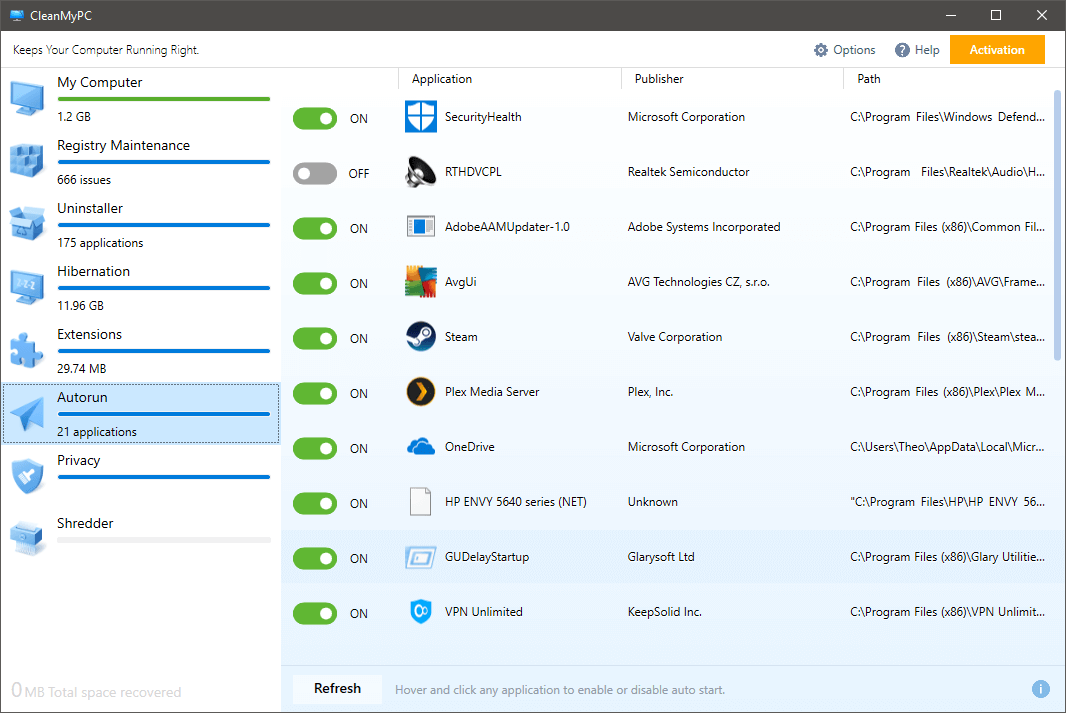Click the Plex Media Server icon
The height and width of the screenshot is (713, 1066).
(x=421, y=392)
